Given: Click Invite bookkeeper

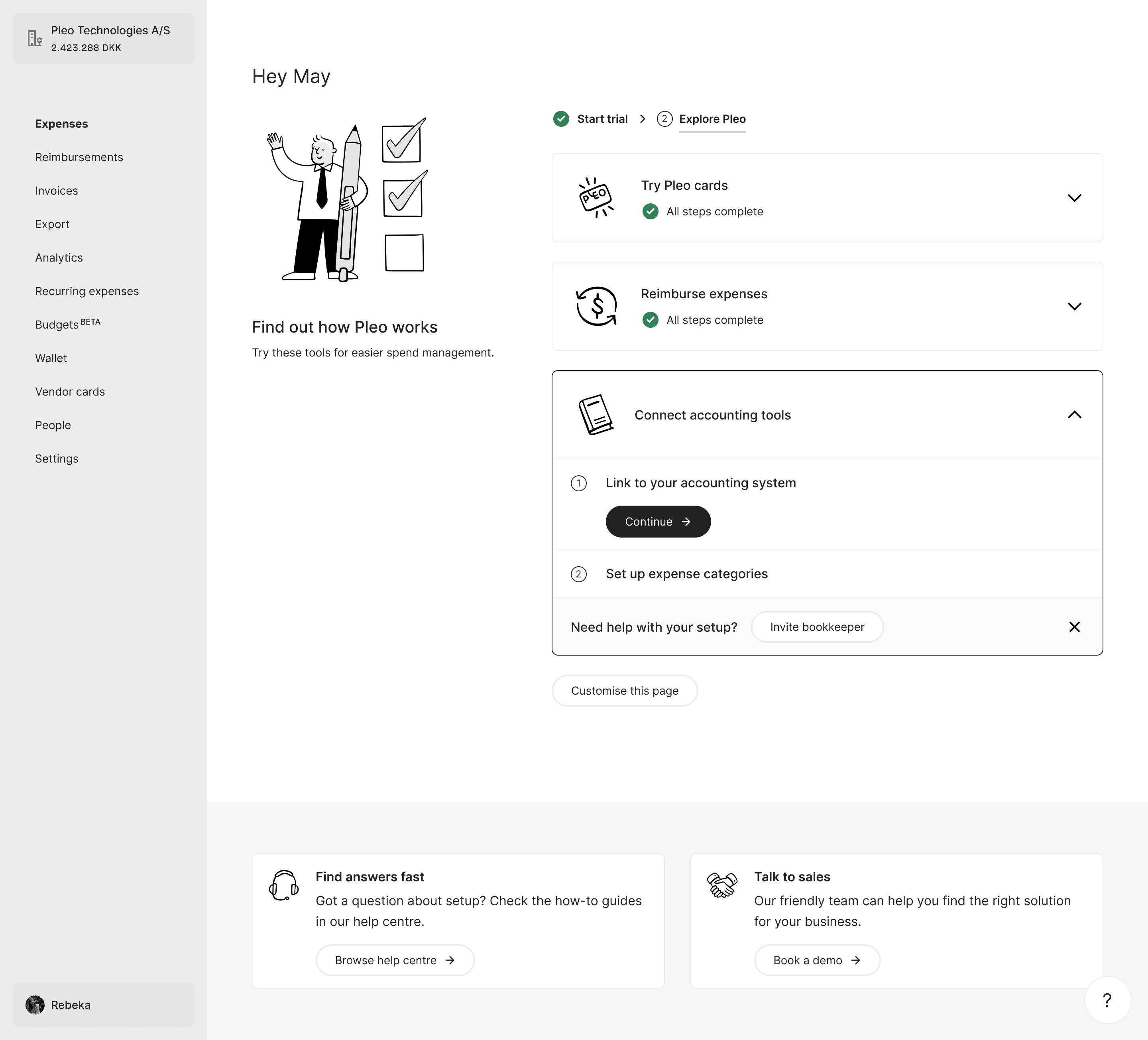Looking at the screenshot, I should [x=817, y=626].
